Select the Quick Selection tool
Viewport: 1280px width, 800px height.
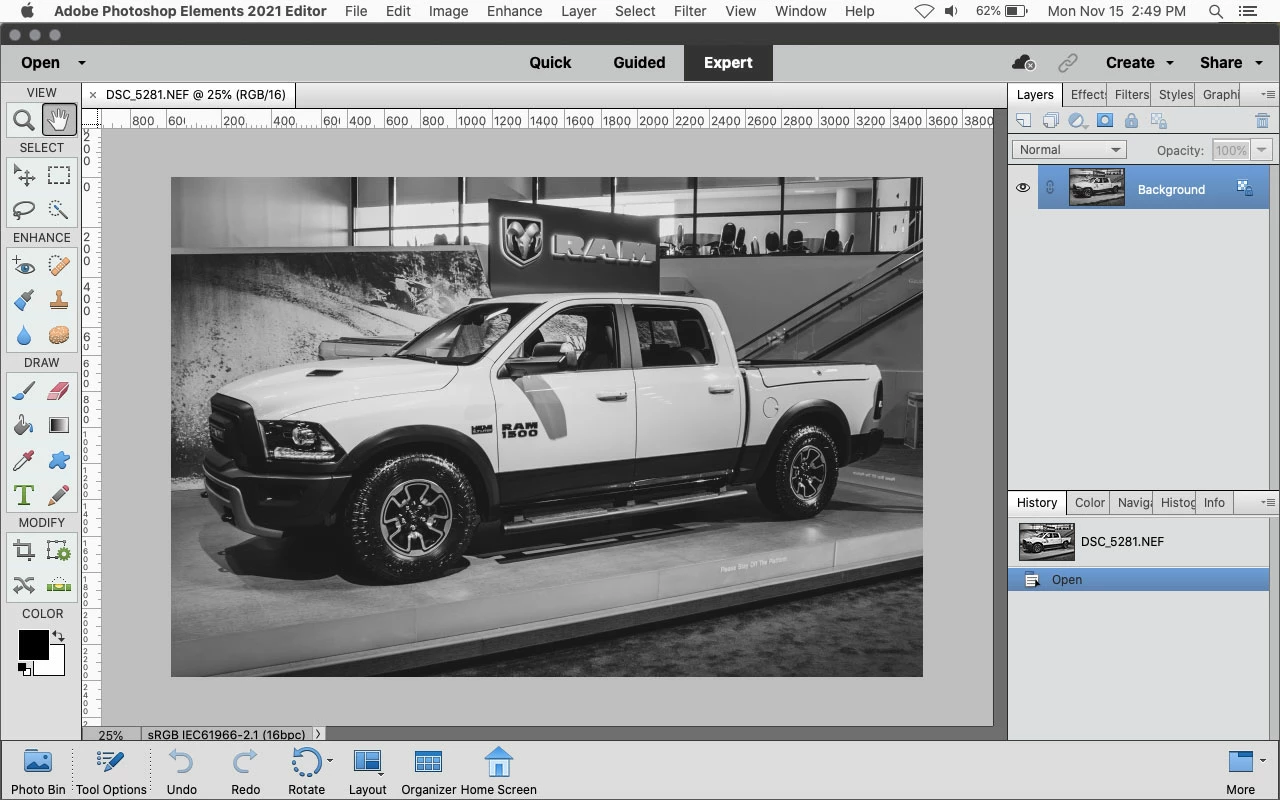click(59, 210)
